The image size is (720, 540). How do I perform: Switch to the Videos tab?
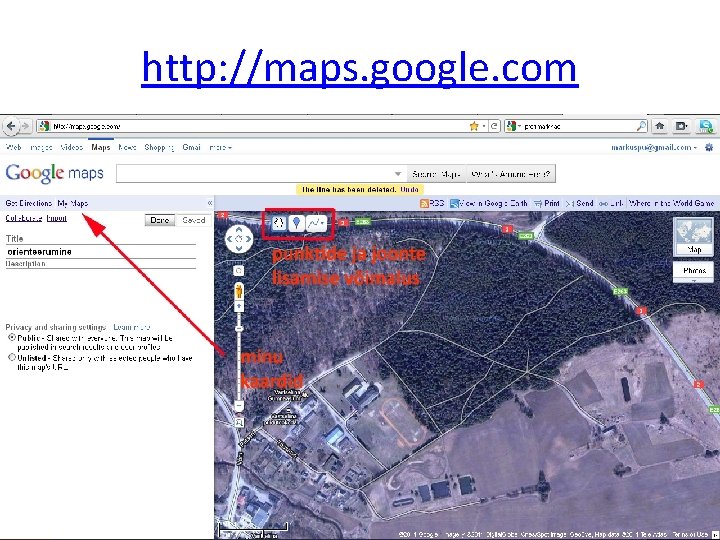[72, 147]
